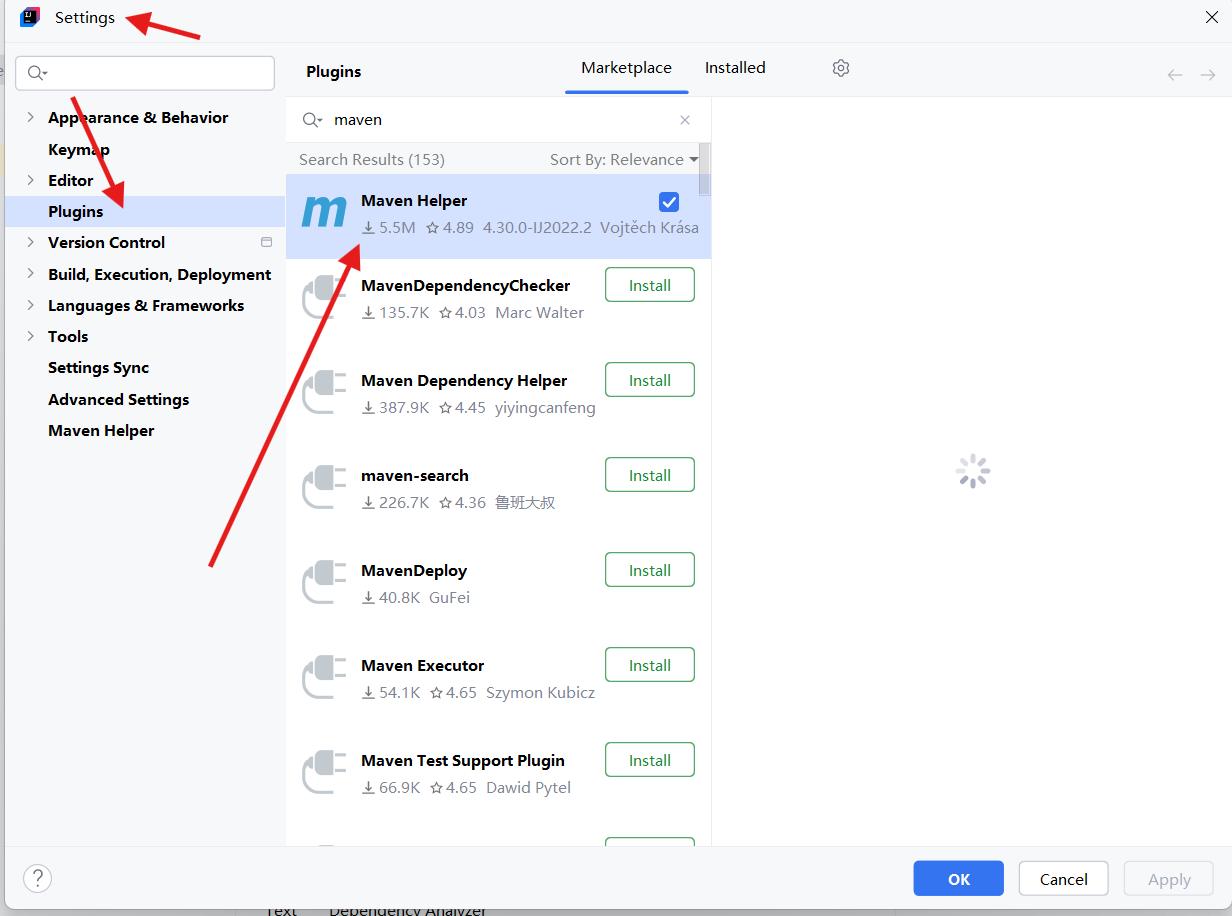The width and height of the screenshot is (1232, 916).
Task: Go back with the left arrow
Action: [1175, 75]
